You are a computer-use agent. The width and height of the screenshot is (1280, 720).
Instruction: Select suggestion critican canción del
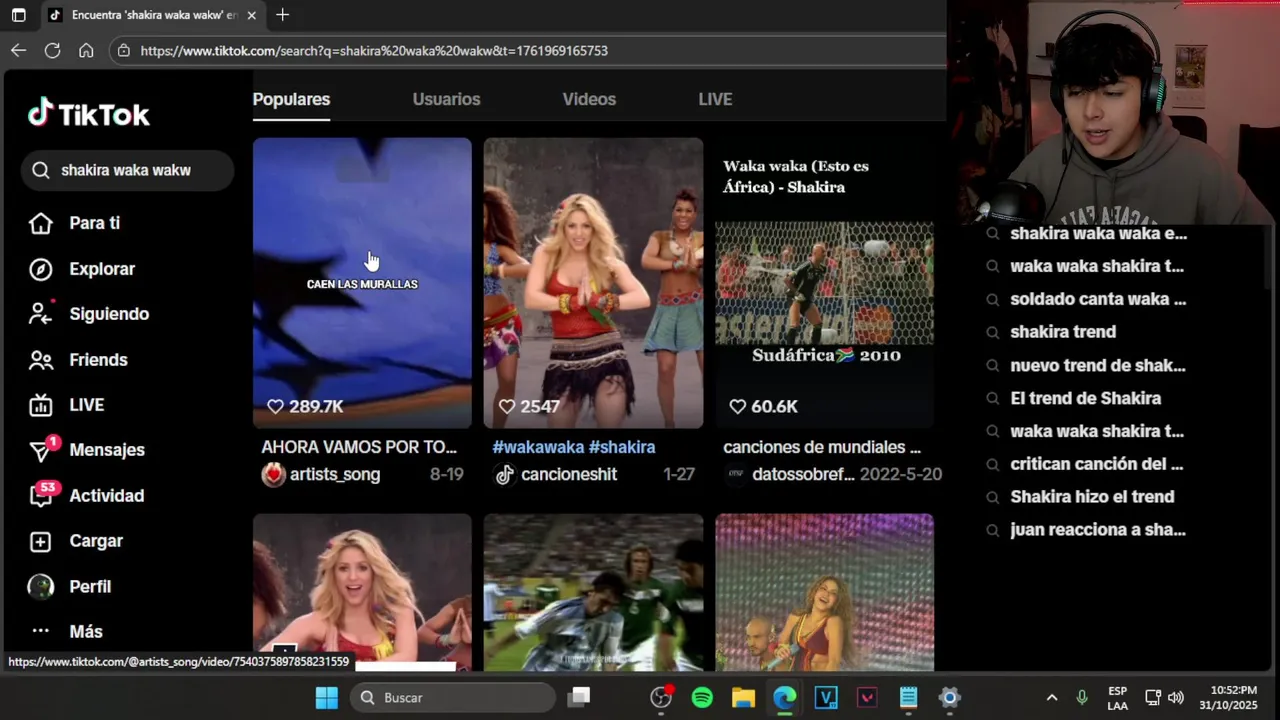(1096, 464)
